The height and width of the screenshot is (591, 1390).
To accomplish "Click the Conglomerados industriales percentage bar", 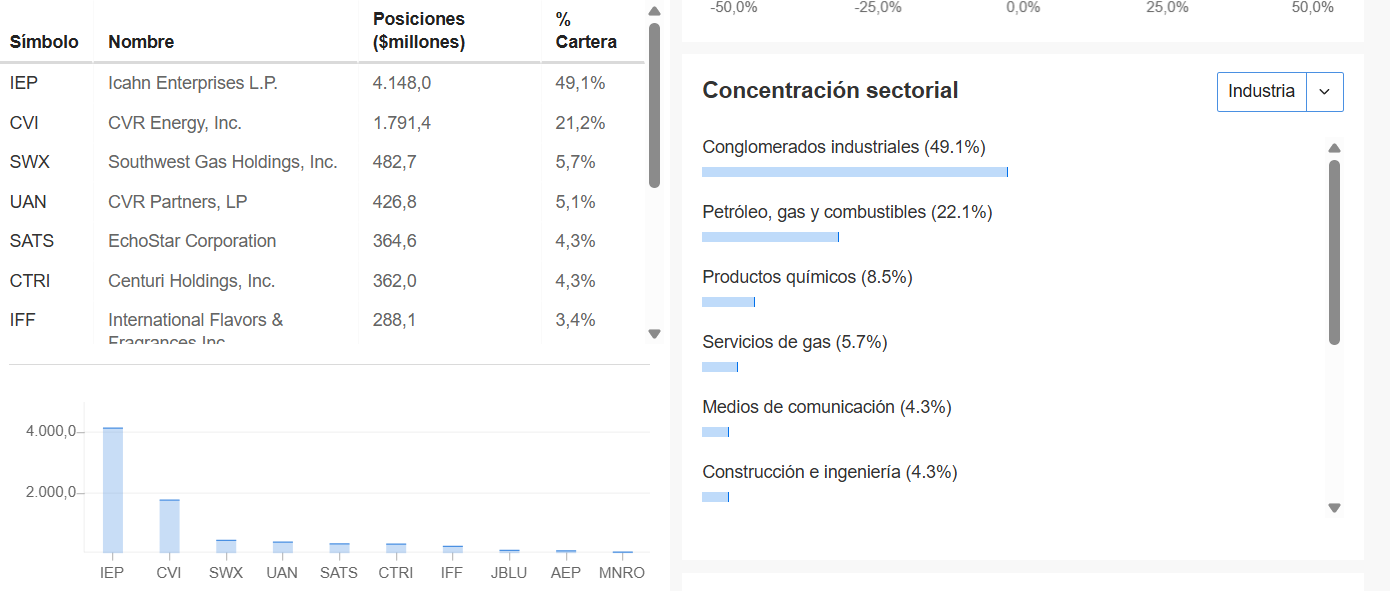I will (x=854, y=172).
